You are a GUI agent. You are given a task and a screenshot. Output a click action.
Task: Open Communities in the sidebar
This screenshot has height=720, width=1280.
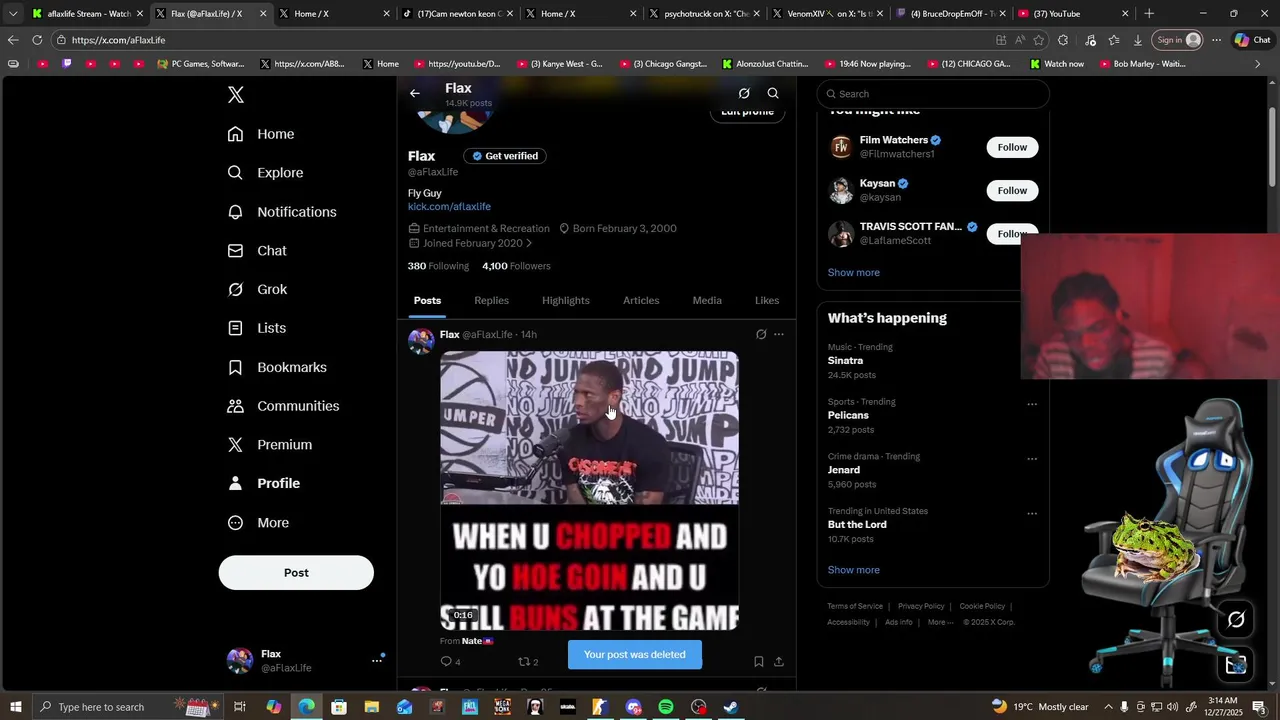click(x=283, y=406)
